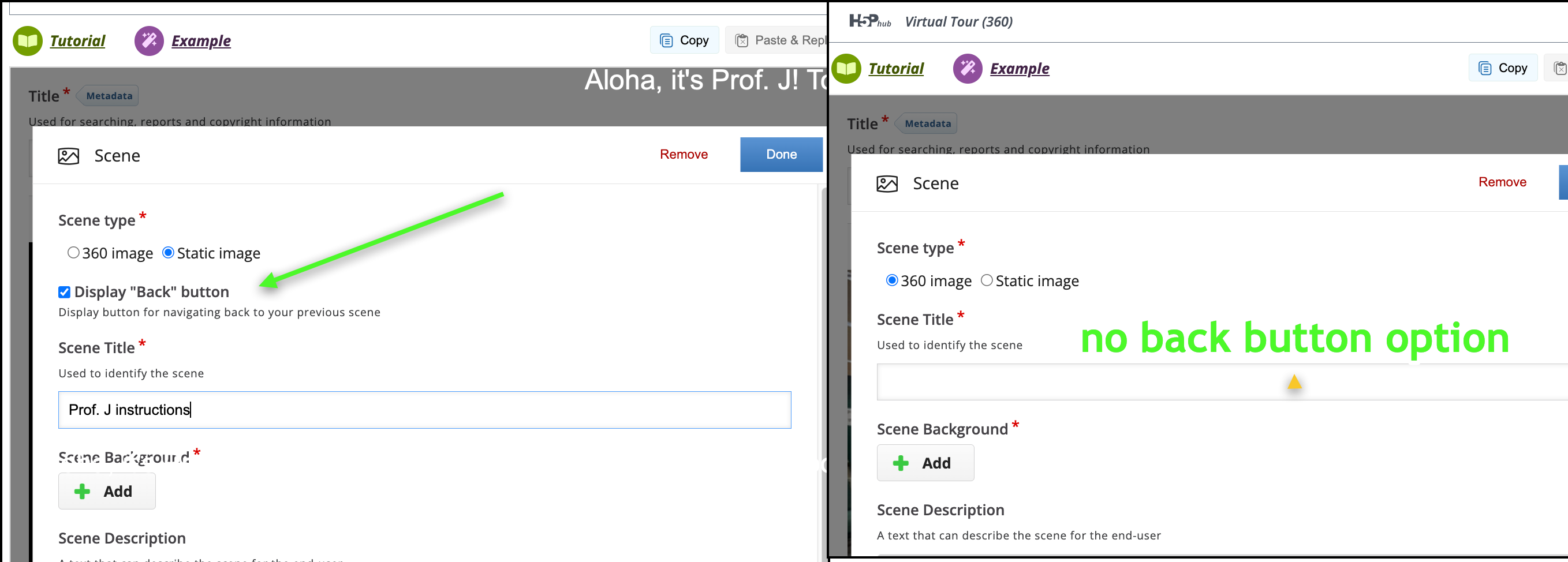Click the paste clipboard icon in right window
The height and width of the screenshot is (562, 1568).
point(1560,68)
